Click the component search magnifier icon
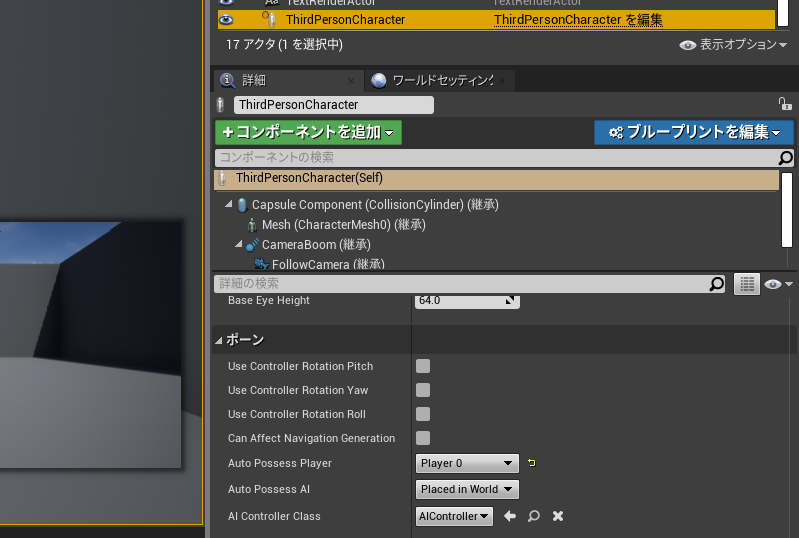Image resolution: width=799 pixels, height=538 pixels. (x=786, y=158)
